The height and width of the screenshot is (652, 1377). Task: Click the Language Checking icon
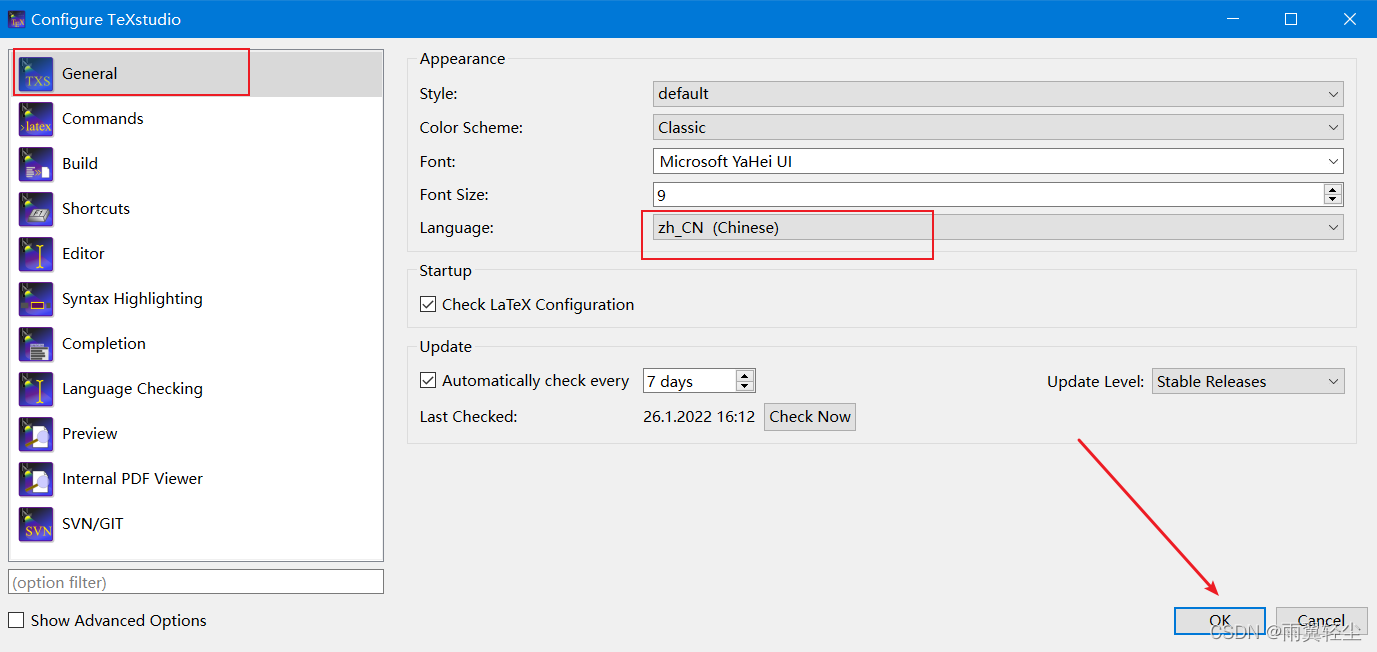(36, 389)
